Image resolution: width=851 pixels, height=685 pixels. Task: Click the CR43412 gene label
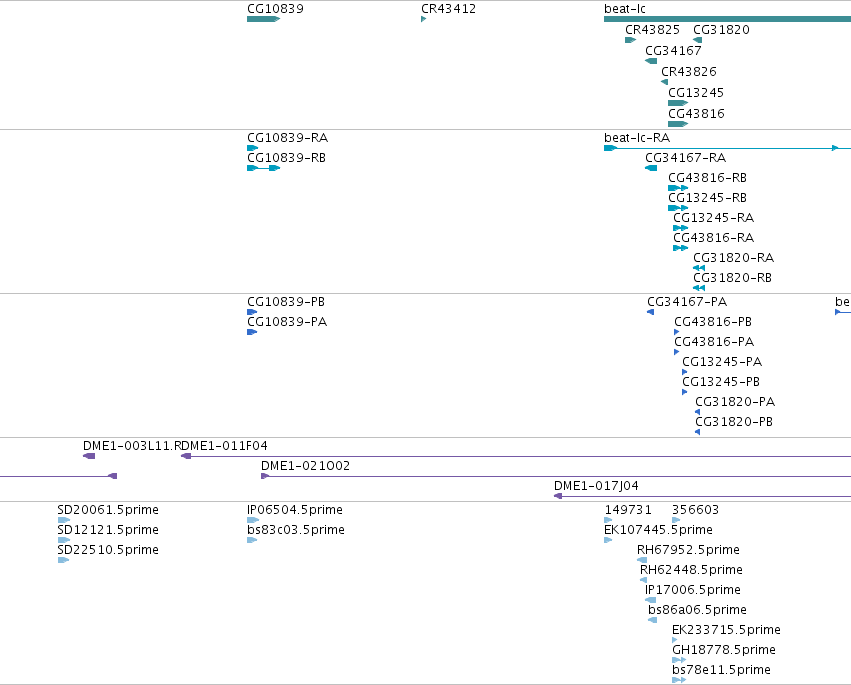(448, 9)
